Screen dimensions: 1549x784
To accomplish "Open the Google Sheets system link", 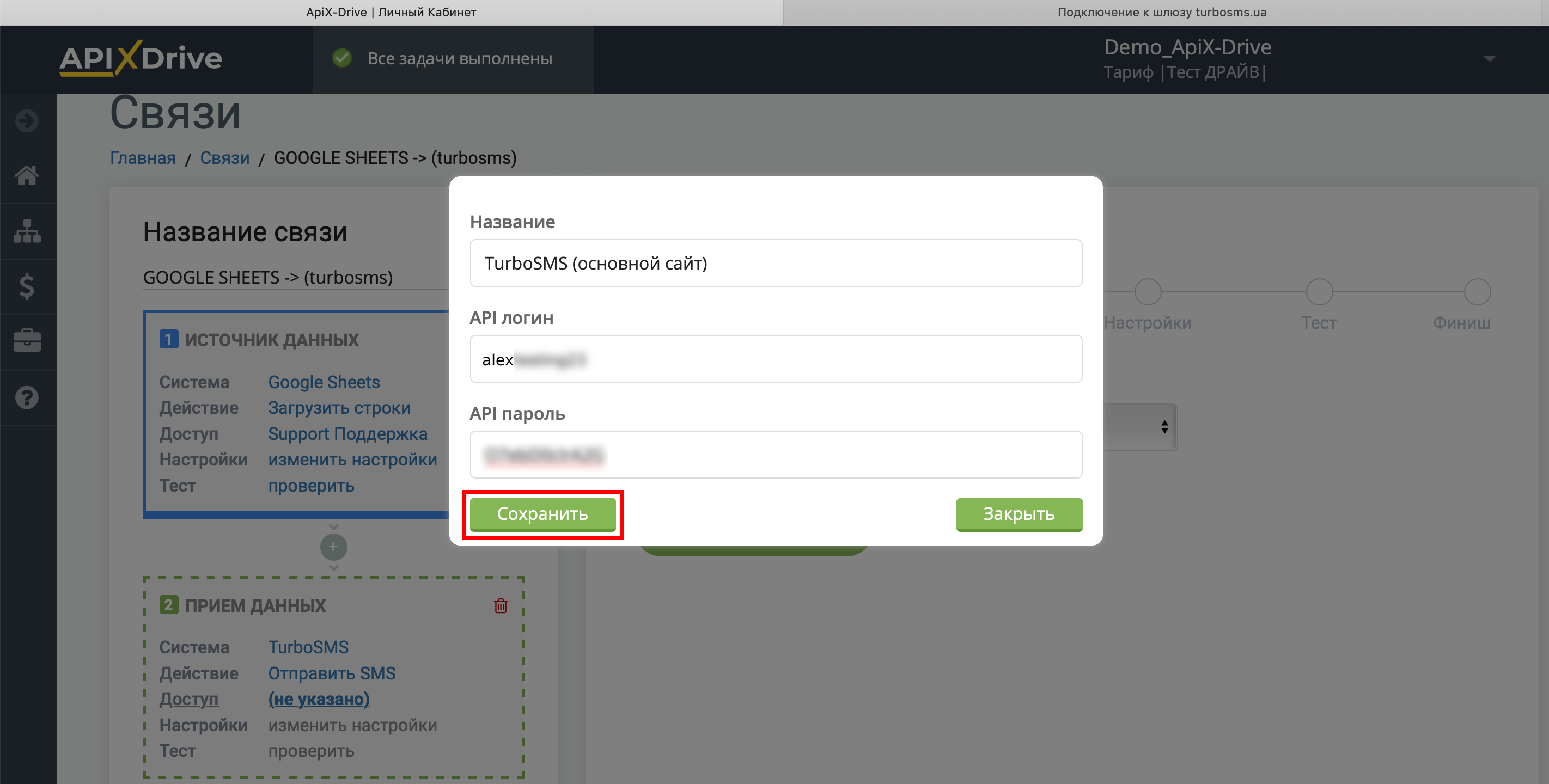I will pyautogui.click(x=324, y=382).
